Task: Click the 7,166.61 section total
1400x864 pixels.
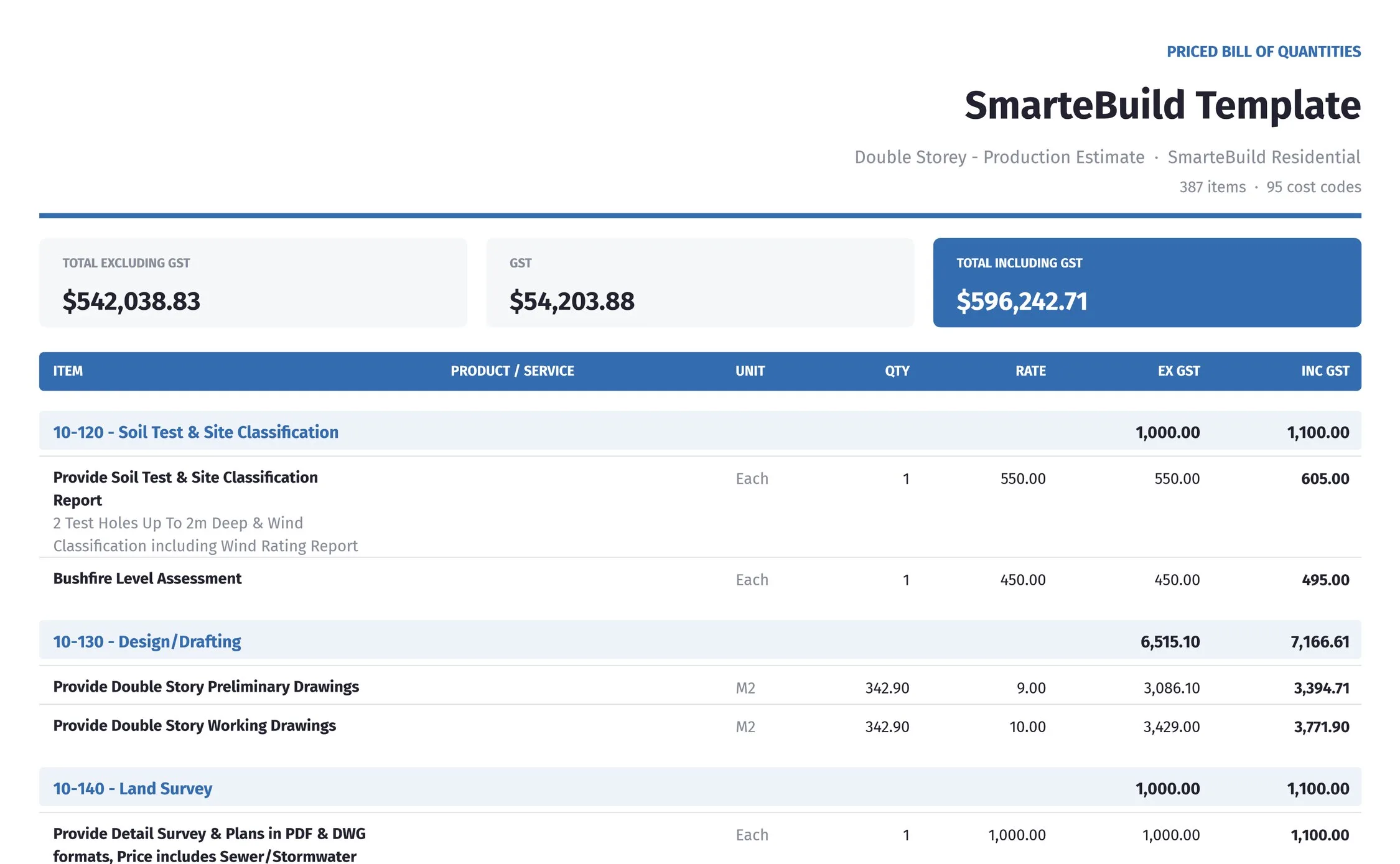Action: coord(1320,641)
